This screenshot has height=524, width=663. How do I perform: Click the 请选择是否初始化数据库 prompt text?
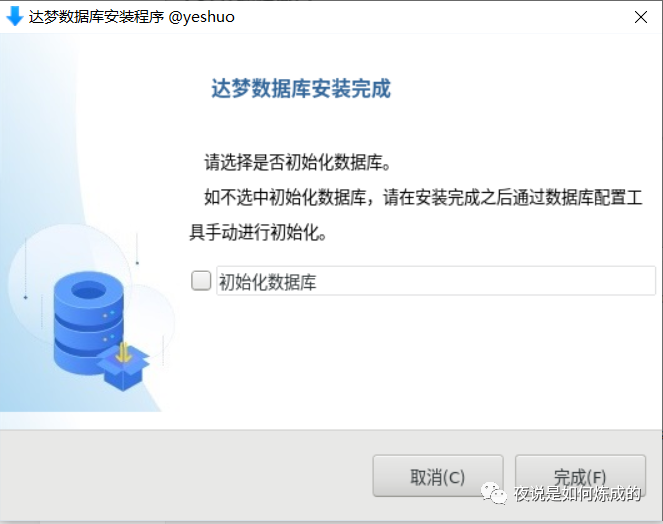[x=297, y=162]
